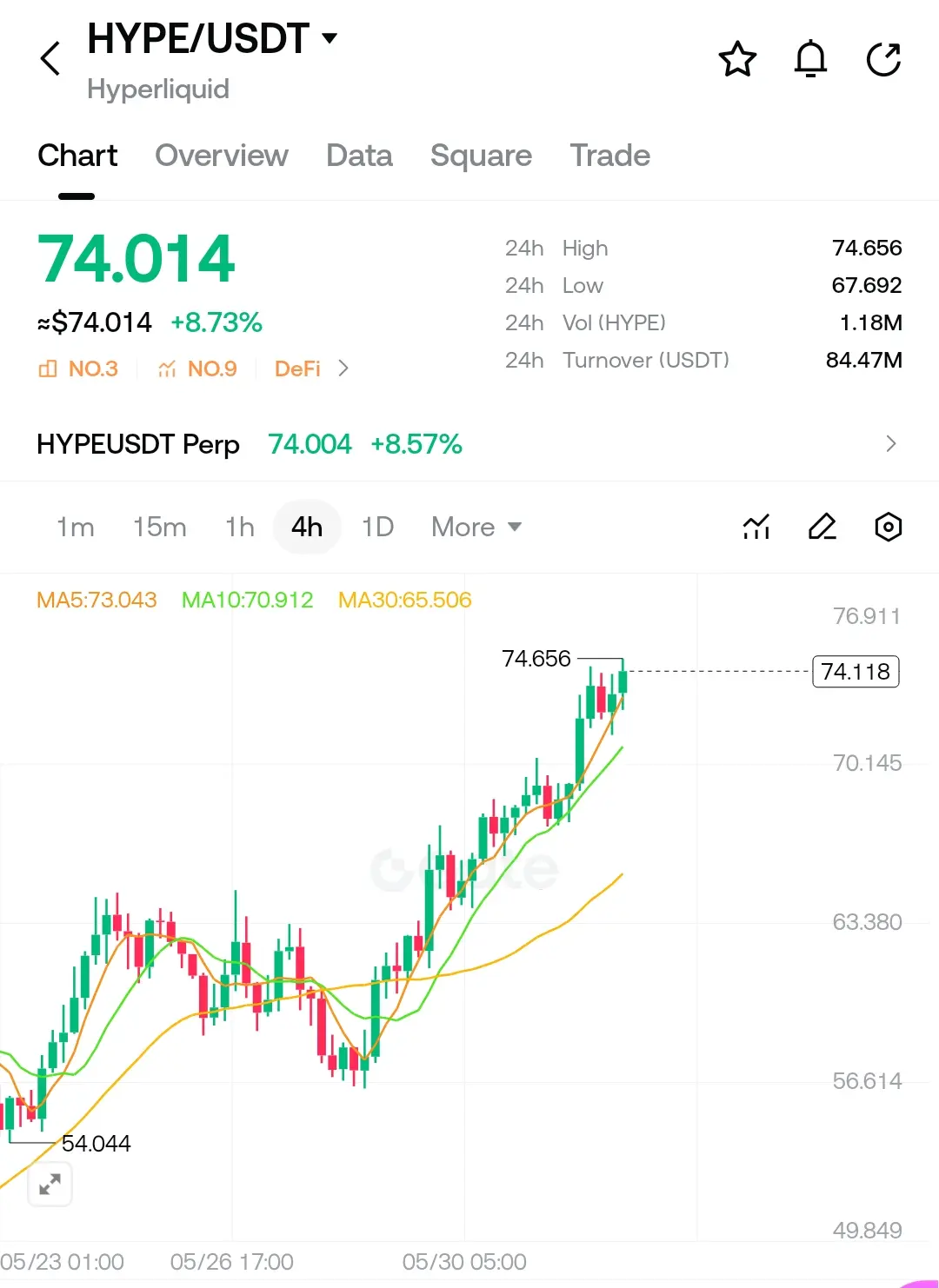Tap the 74.656 high price label
This screenshot has width=939, height=1288.
pos(536,659)
